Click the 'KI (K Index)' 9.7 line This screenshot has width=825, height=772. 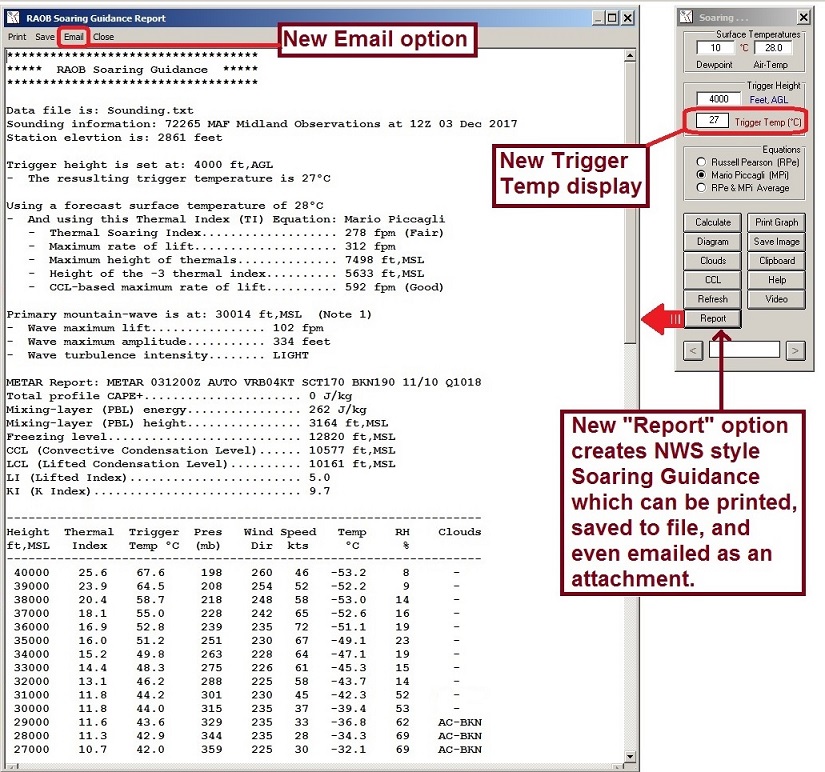(x=168, y=492)
